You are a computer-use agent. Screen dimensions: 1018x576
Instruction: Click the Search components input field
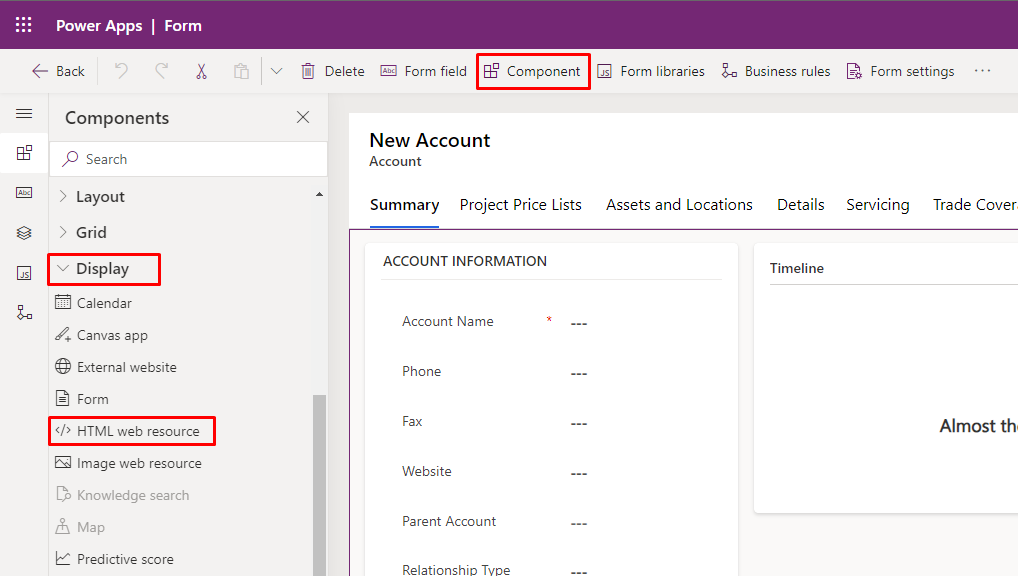(188, 159)
